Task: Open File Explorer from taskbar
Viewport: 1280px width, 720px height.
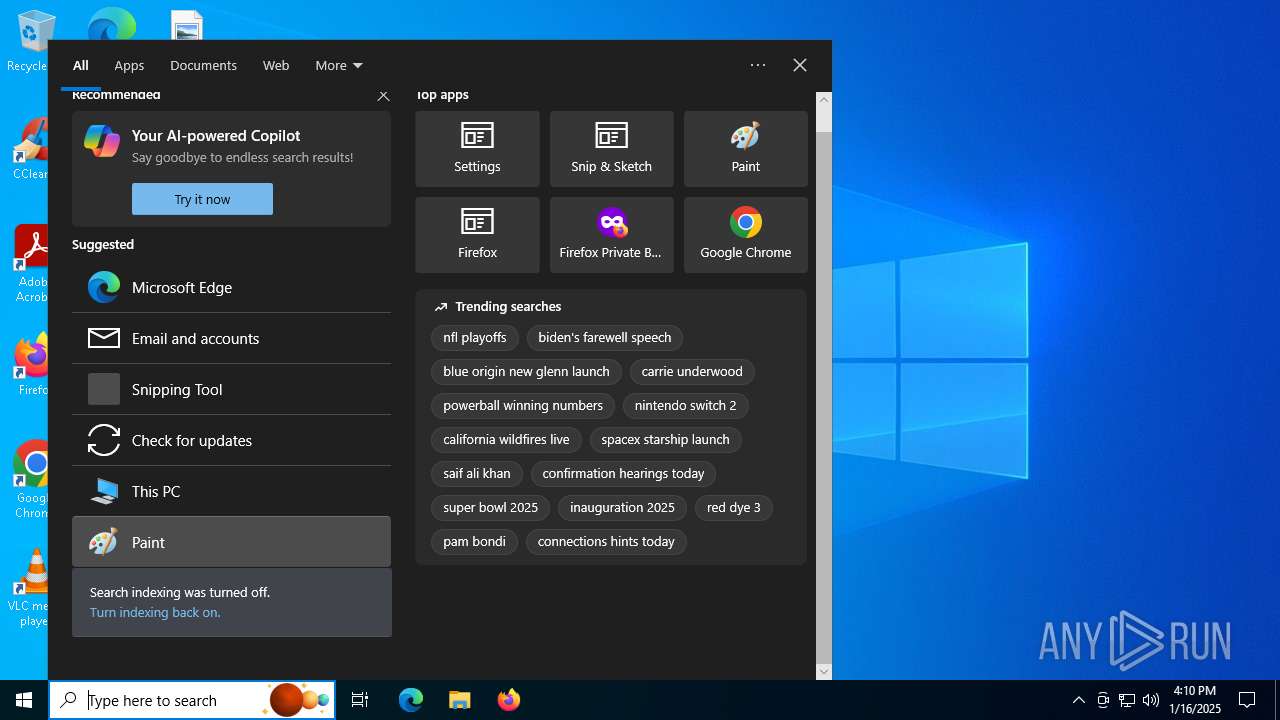Action: (x=459, y=700)
